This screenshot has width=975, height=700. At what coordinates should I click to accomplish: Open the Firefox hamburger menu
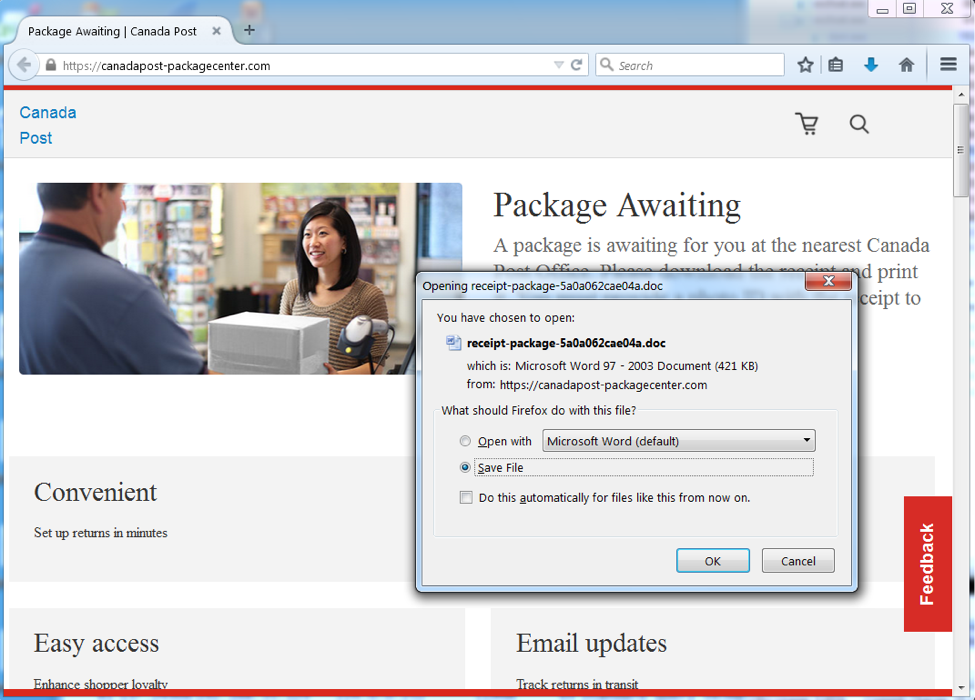point(948,64)
